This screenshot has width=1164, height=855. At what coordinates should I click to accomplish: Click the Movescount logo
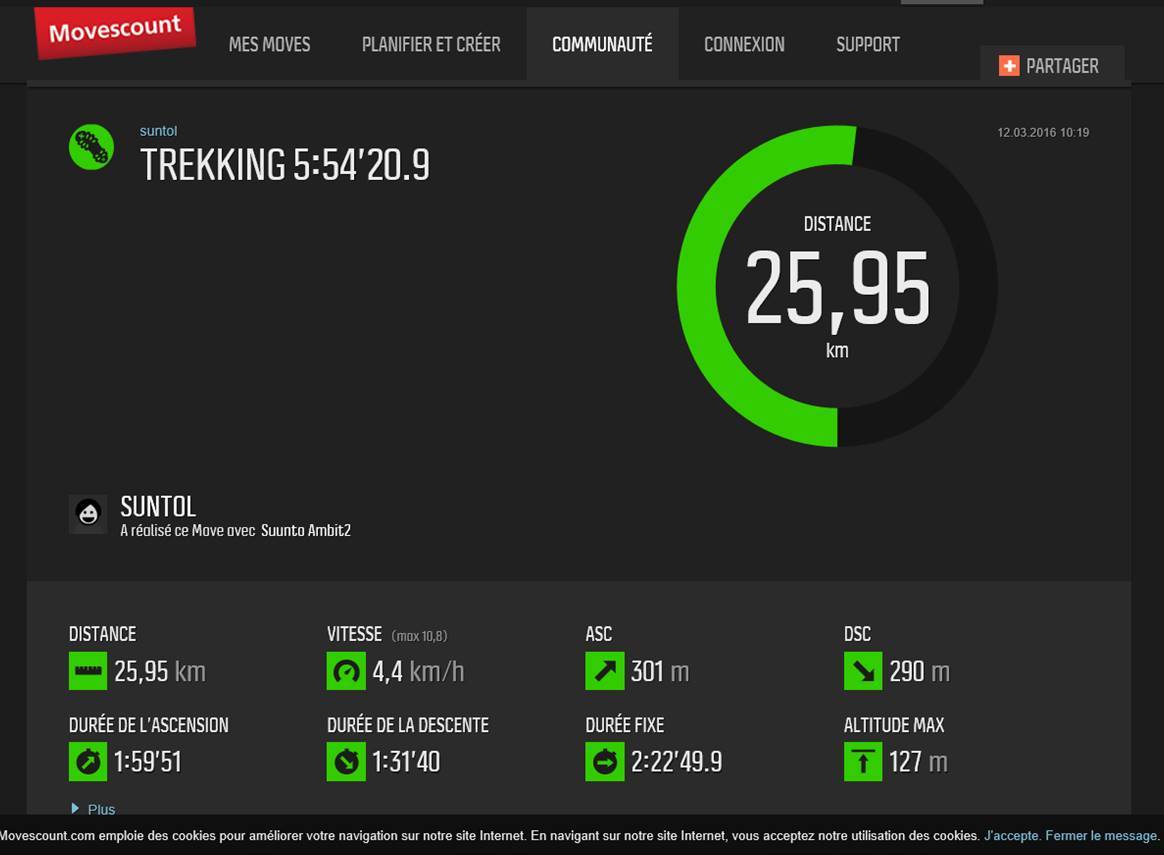(114, 32)
